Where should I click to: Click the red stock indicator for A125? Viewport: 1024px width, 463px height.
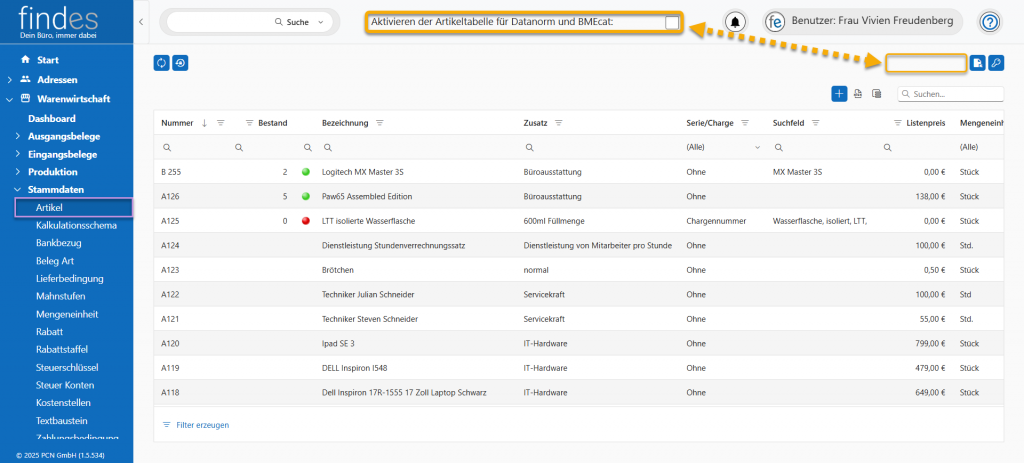click(306, 220)
